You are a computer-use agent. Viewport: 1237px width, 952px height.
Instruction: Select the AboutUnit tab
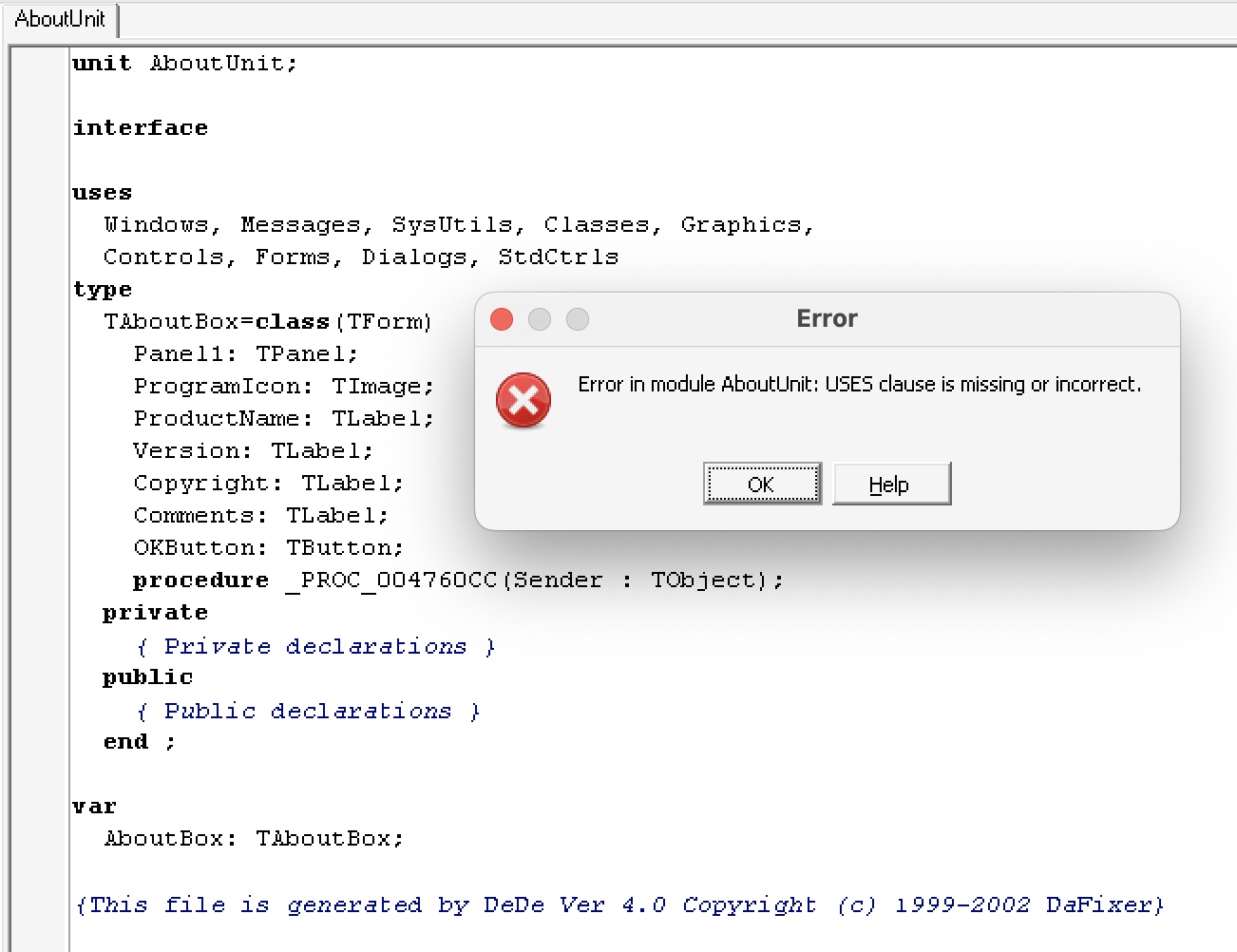tap(60, 19)
